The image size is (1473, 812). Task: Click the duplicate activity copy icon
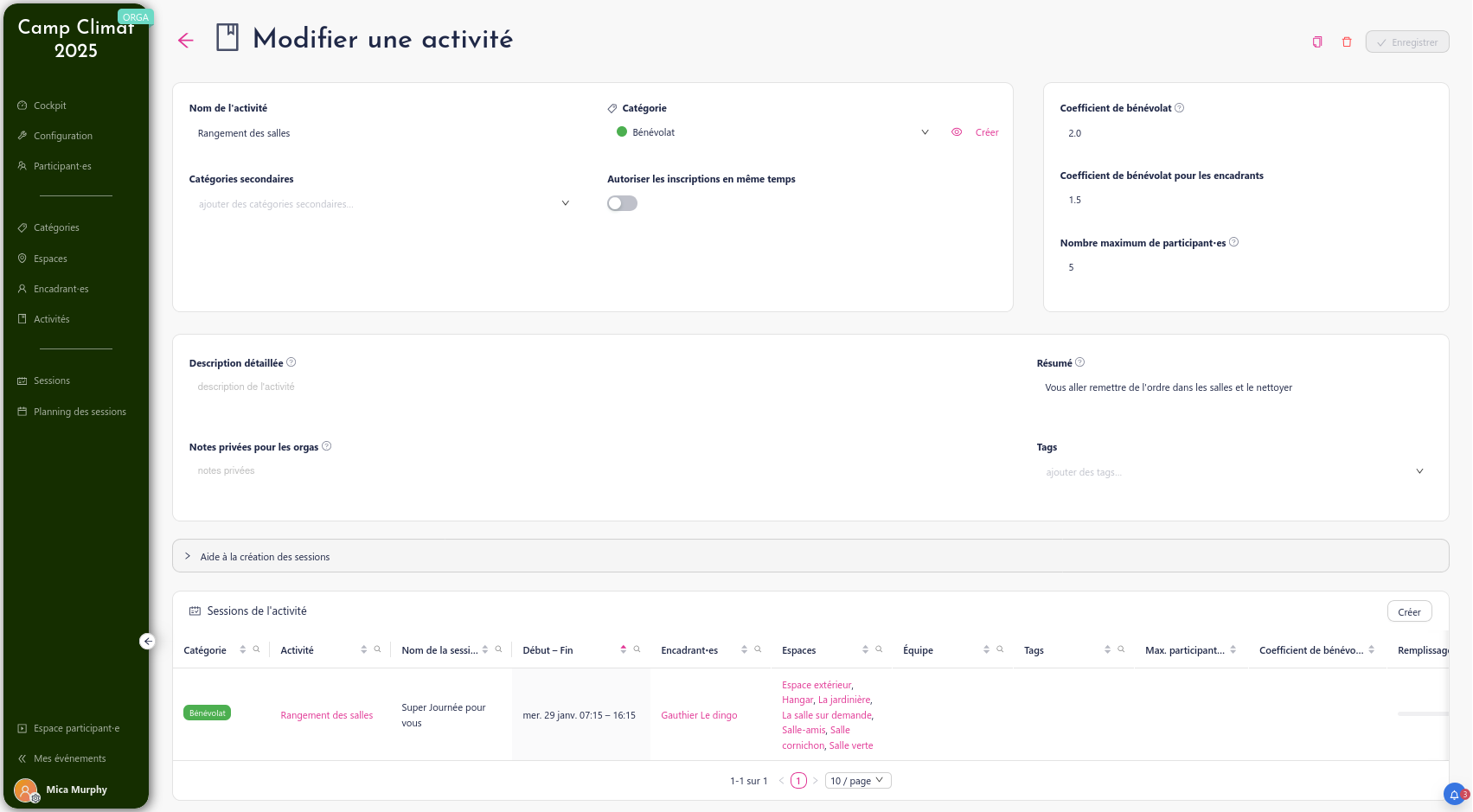pos(1317,42)
